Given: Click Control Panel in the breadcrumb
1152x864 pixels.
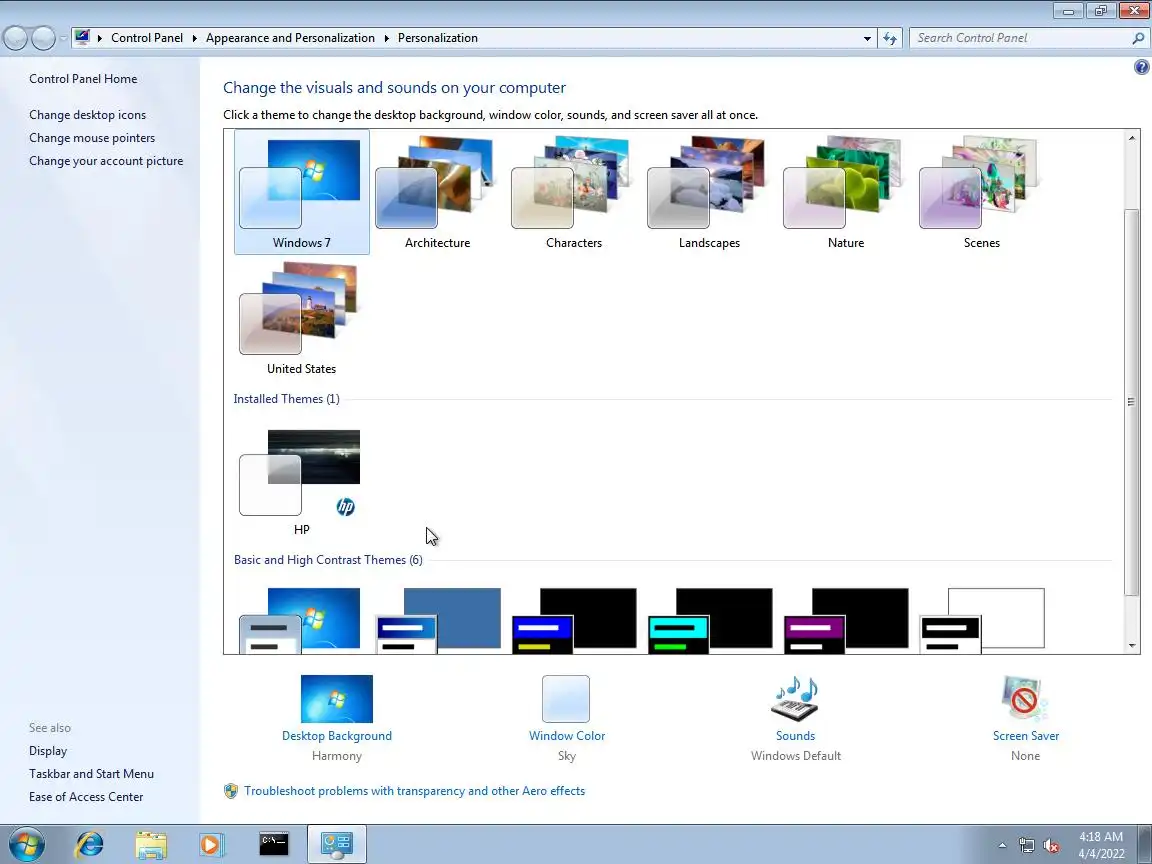Looking at the screenshot, I should coord(147,37).
